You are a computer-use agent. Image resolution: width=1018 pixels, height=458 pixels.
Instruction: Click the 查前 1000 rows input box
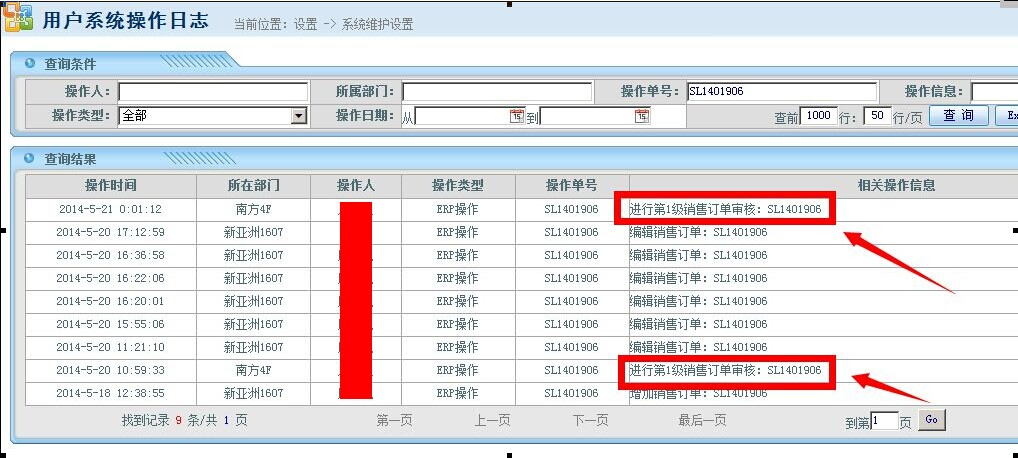[818, 116]
